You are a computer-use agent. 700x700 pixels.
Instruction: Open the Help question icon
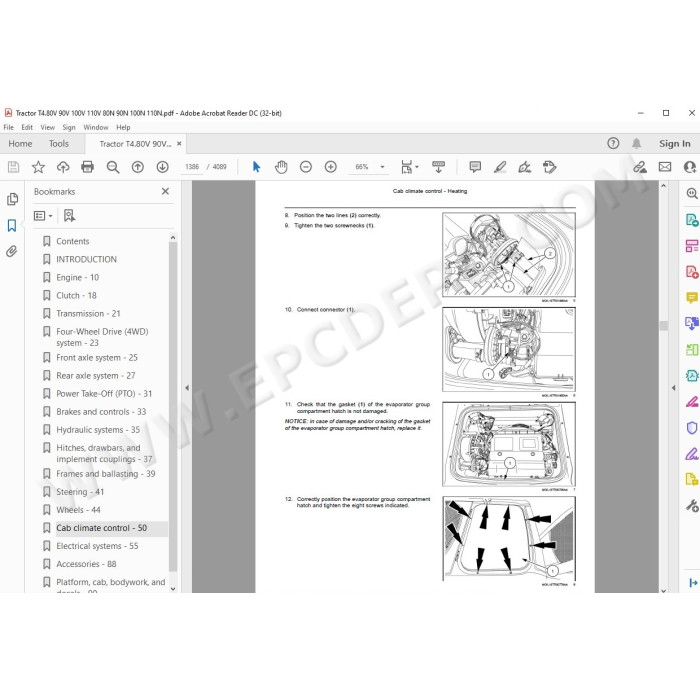pyautogui.click(x=613, y=143)
